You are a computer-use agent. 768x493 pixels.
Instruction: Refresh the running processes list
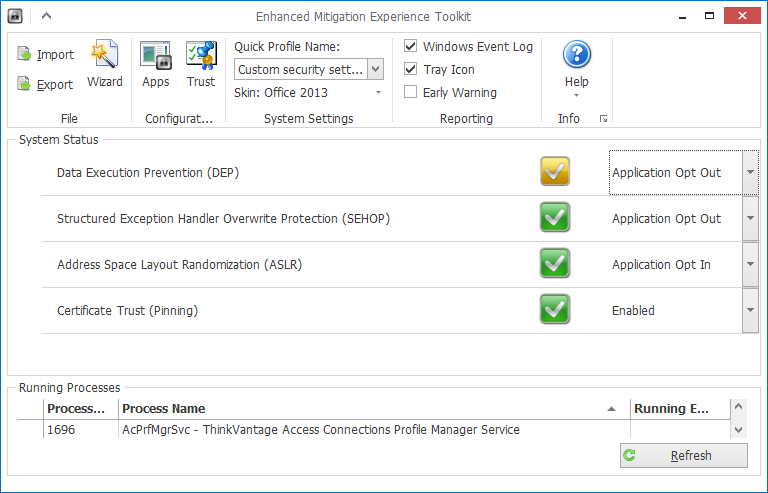click(683, 456)
